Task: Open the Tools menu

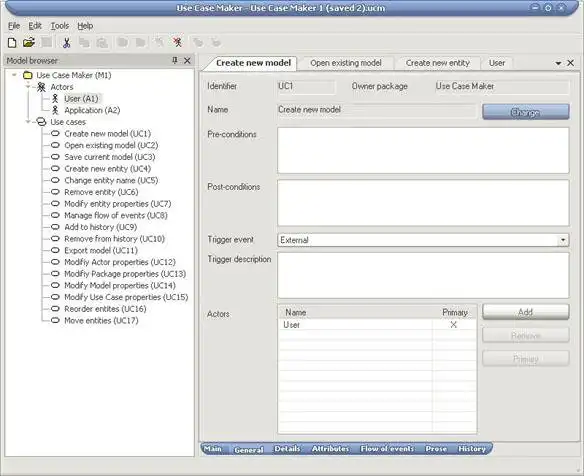Action: coord(60,26)
